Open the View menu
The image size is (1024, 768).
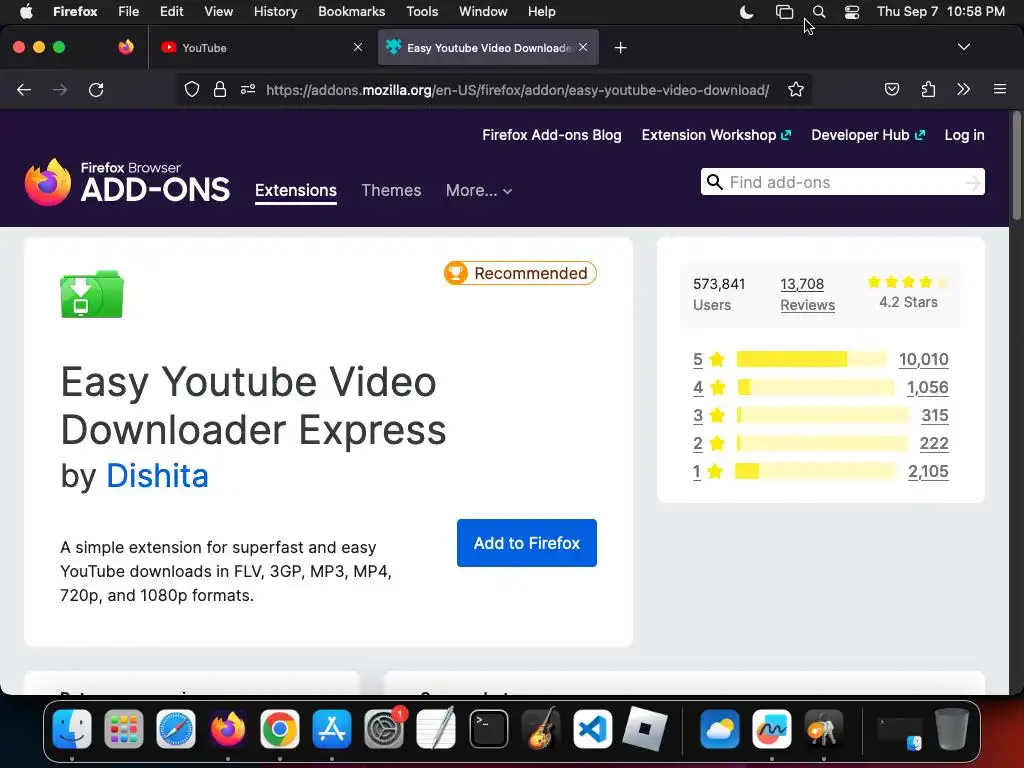(x=218, y=12)
